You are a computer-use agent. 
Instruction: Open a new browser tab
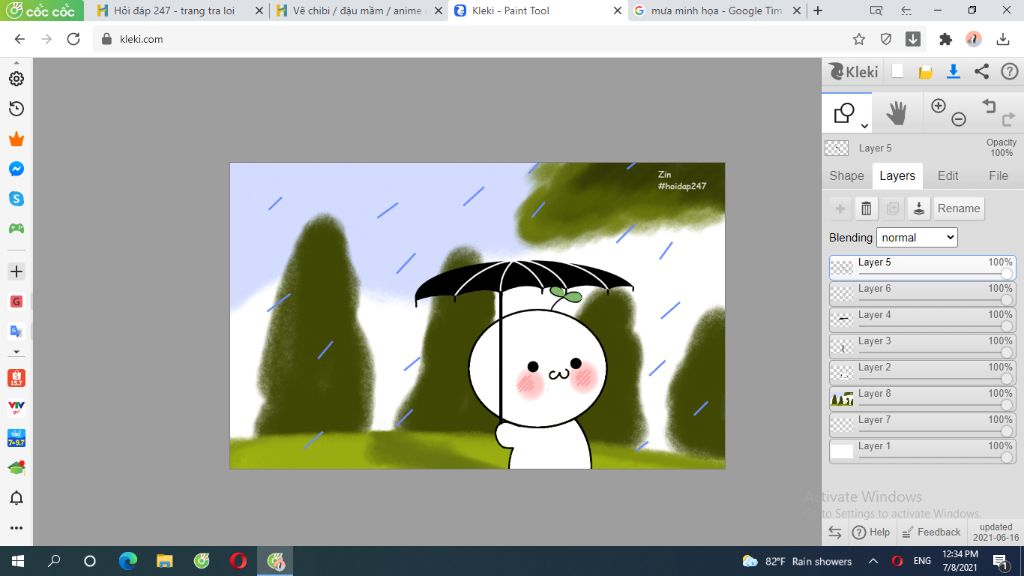tap(818, 10)
